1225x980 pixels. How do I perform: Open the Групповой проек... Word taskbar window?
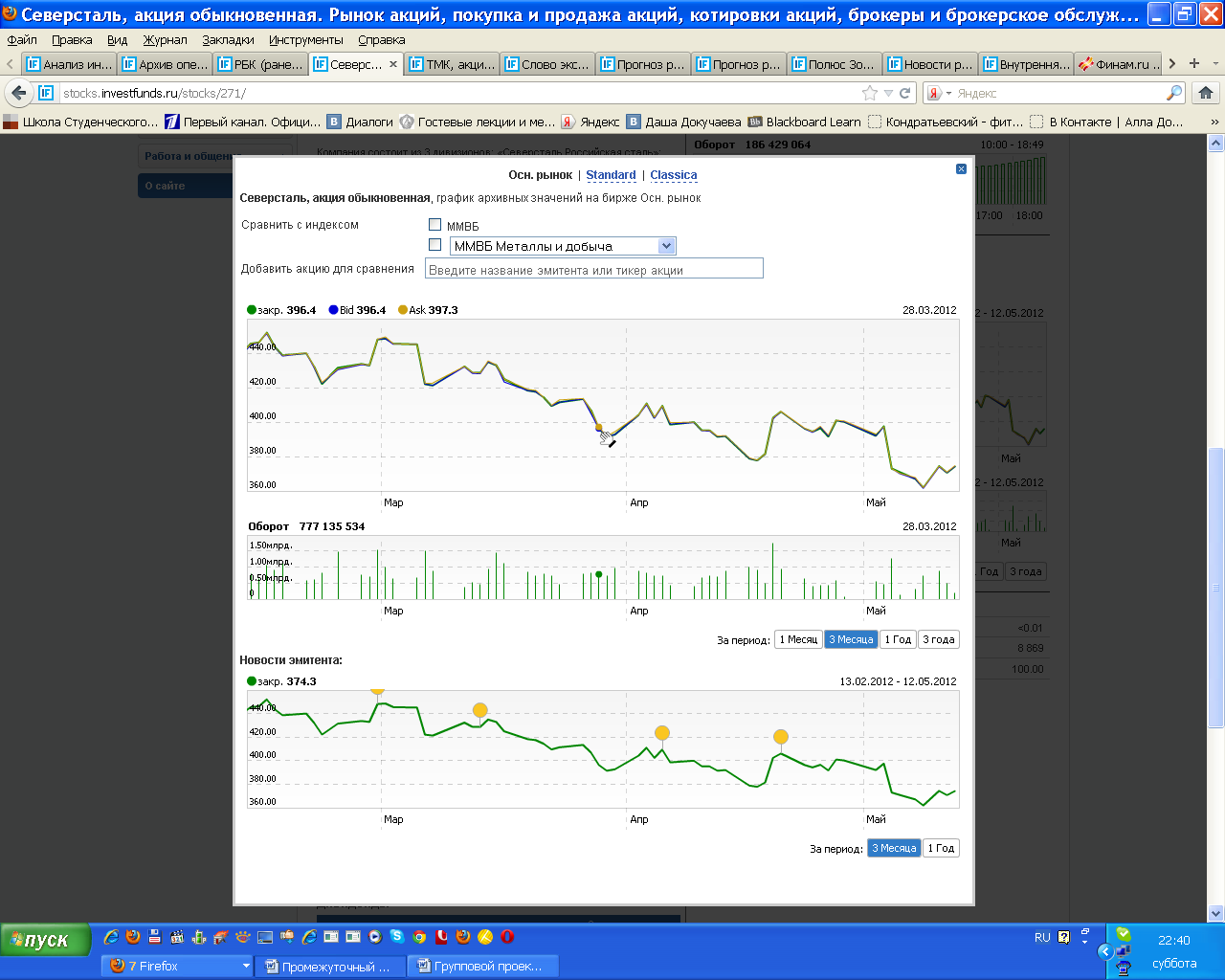483,966
